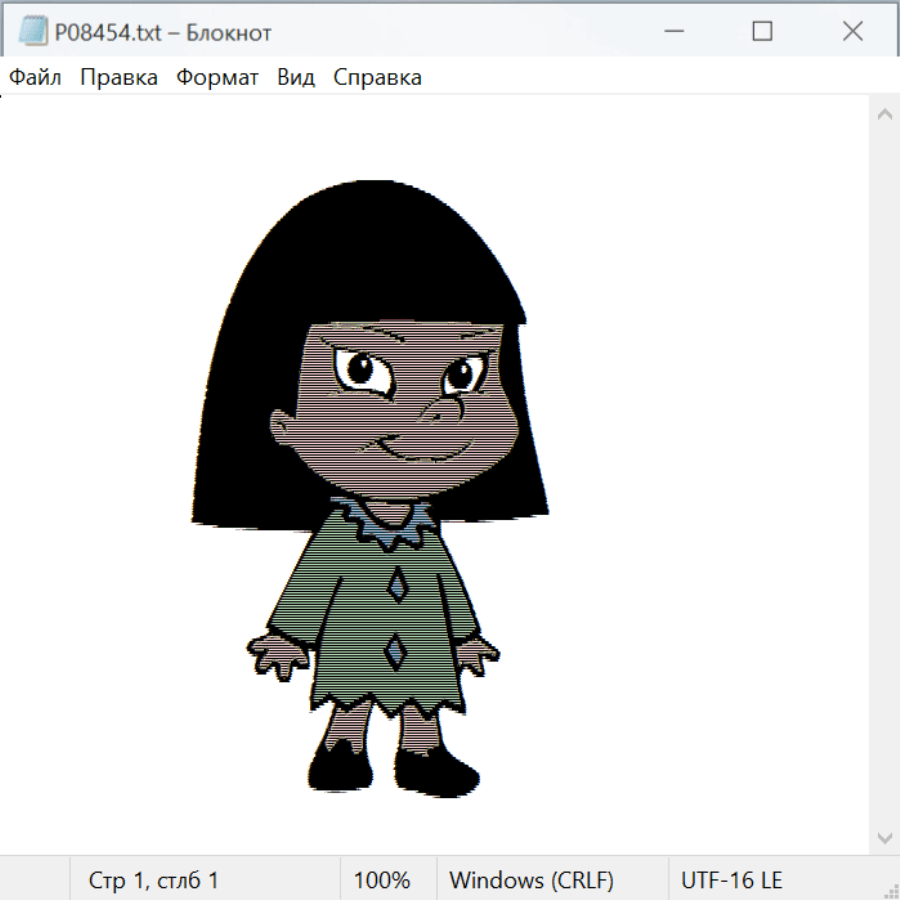Click the P08454.txt title bar text
Image resolution: width=900 pixels, height=900 pixels.
(162, 33)
